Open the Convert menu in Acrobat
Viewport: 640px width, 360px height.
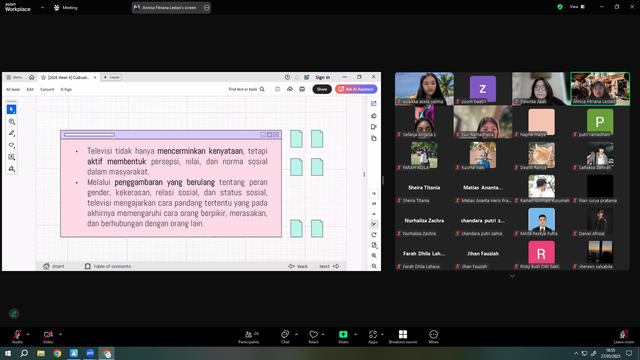(x=47, y=89)
